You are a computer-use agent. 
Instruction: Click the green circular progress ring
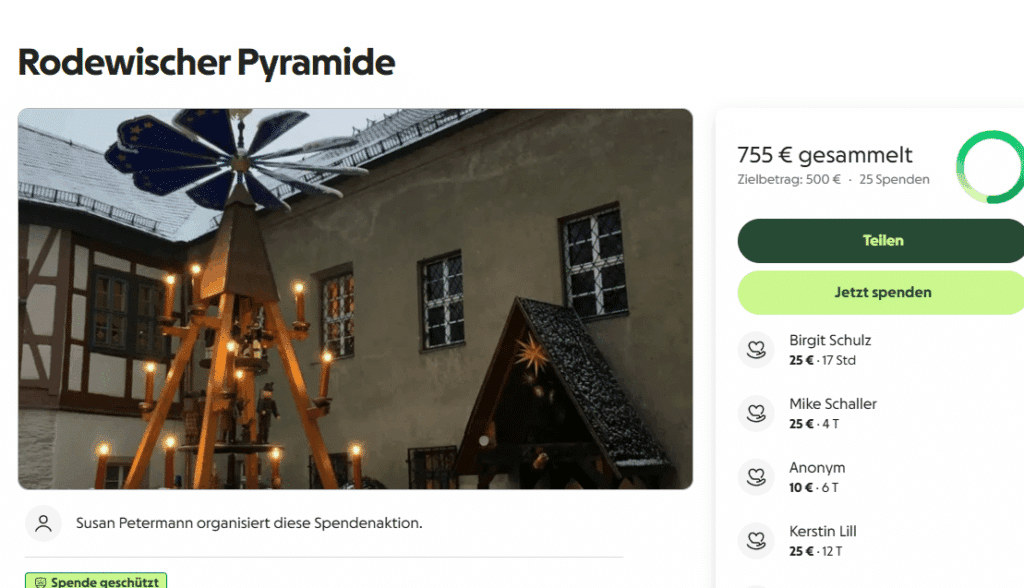point(990,167)
